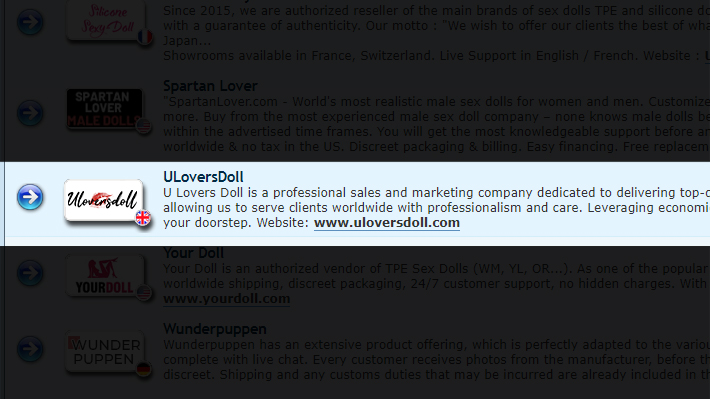Click the UK flag badge on ULoversDoll logo

pos(143,218)
